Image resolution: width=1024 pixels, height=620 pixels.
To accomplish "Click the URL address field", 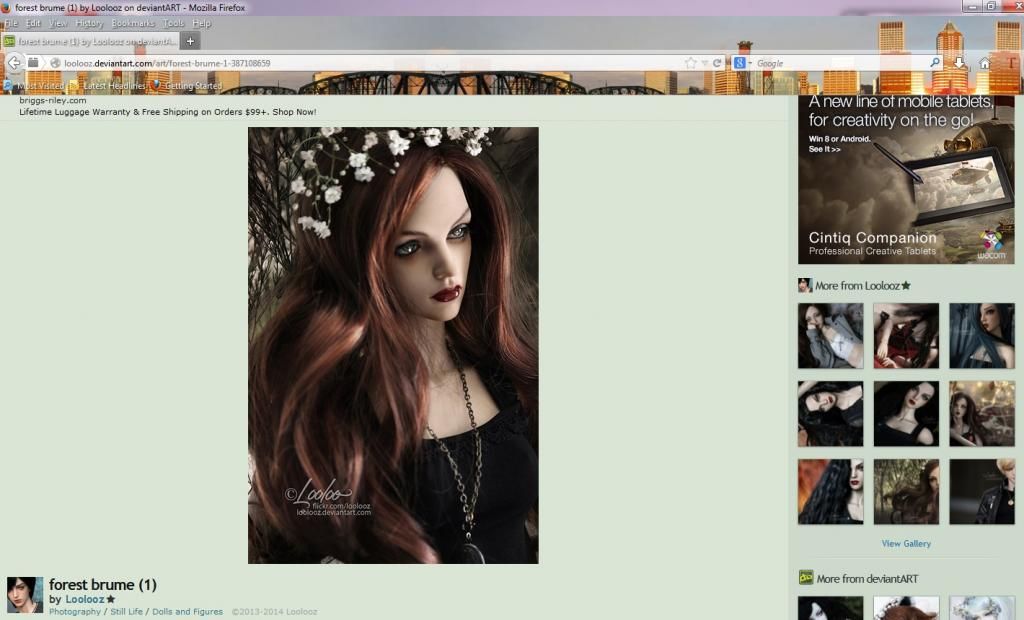I will 372,63.
